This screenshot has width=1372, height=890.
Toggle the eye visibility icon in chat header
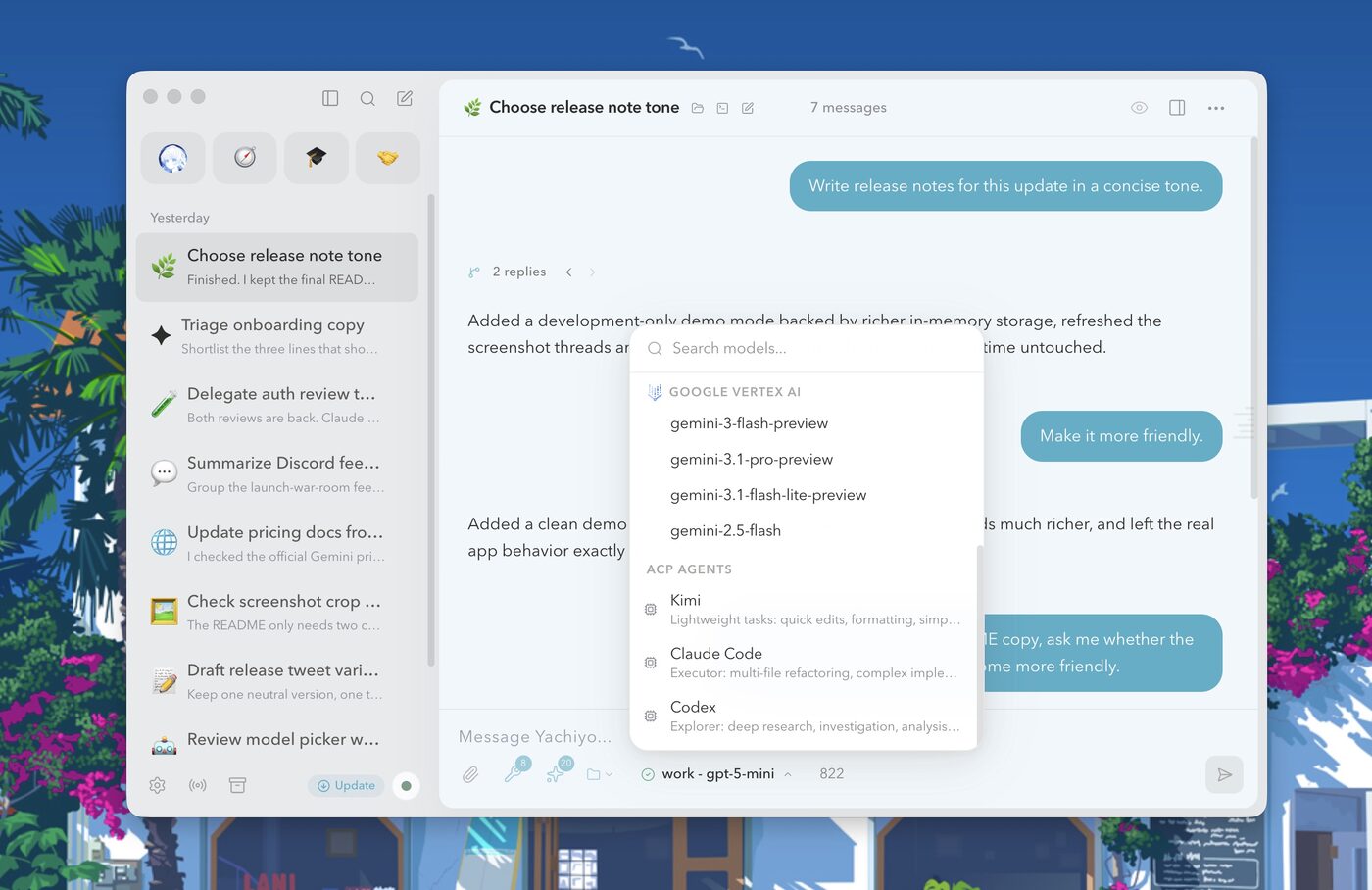point(1139,108)
